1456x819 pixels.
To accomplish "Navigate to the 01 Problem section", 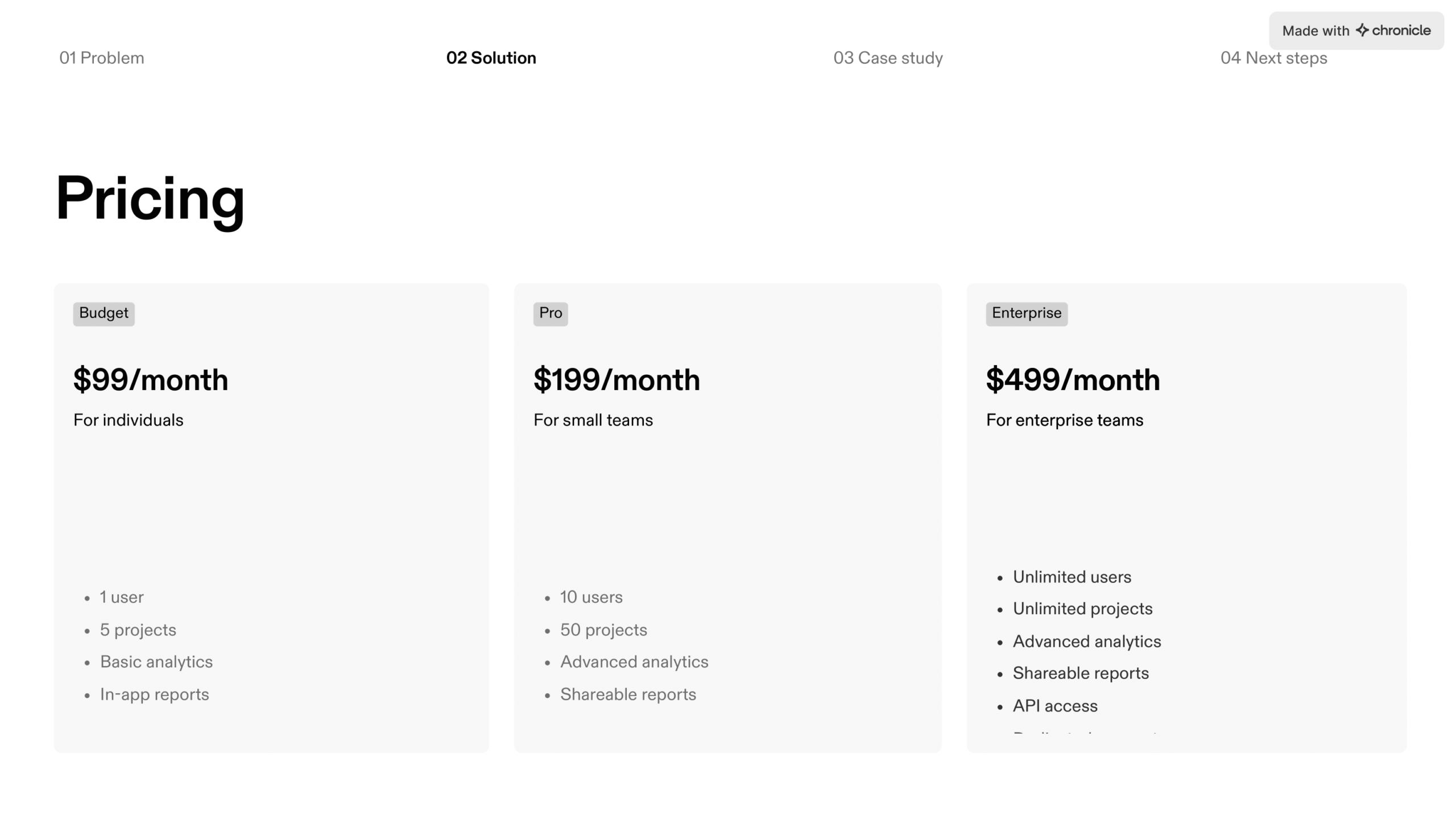I will pos(101,57).
